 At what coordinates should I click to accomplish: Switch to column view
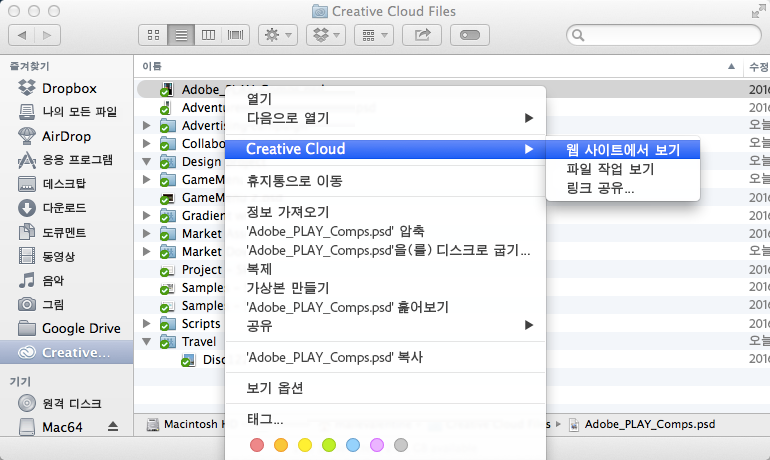[x=209, y=35]
